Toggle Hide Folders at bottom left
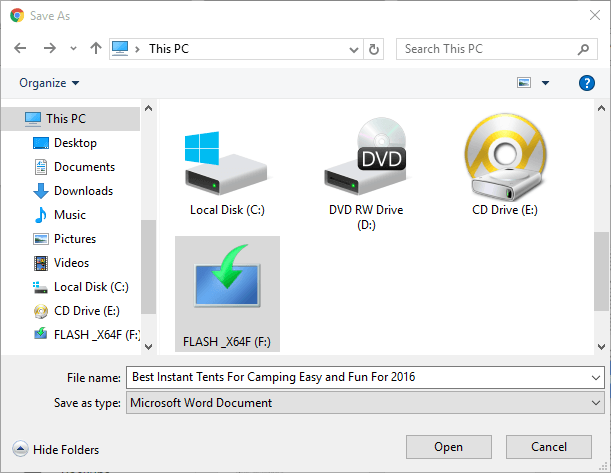Viewport: 611px width, 473px height. click(x=56, y=449)
